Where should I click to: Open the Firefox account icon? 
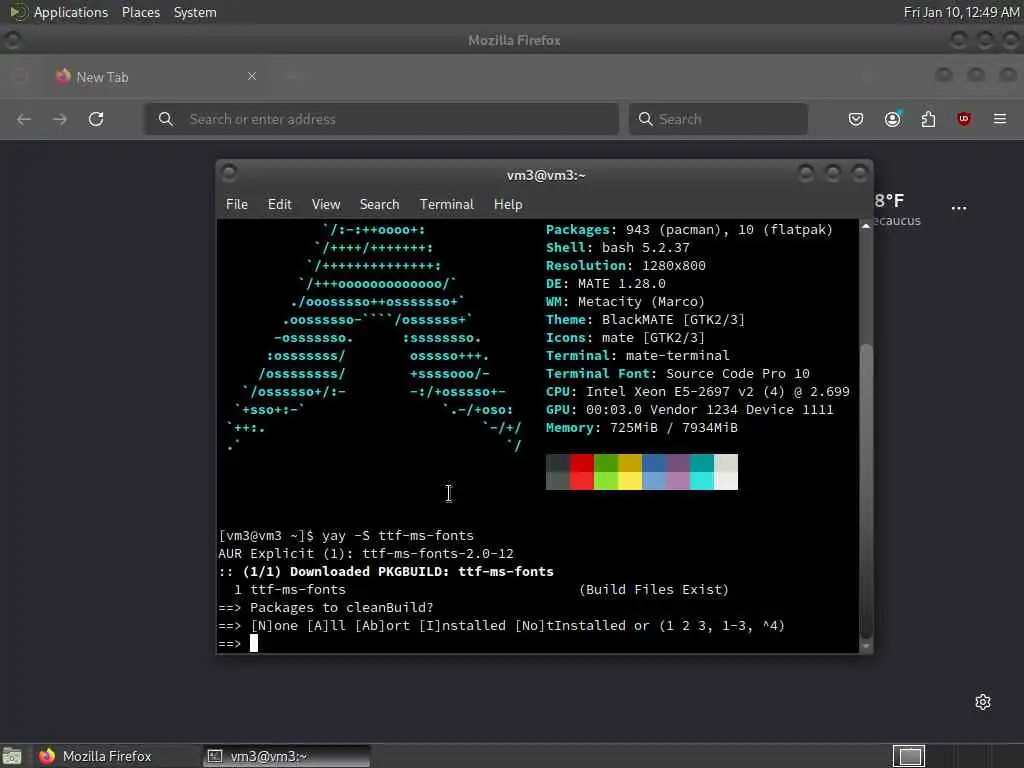892,119
